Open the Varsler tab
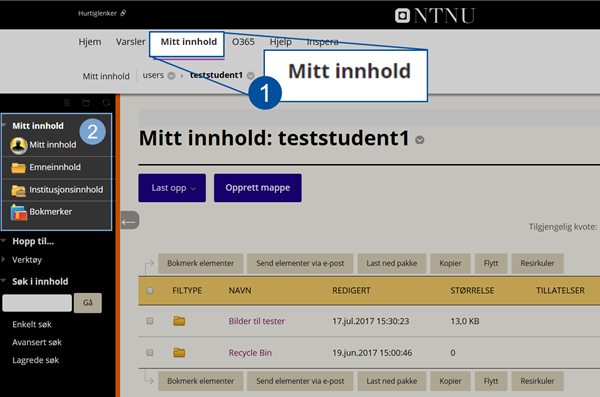 pyautogui.click(x=130, y=42)
